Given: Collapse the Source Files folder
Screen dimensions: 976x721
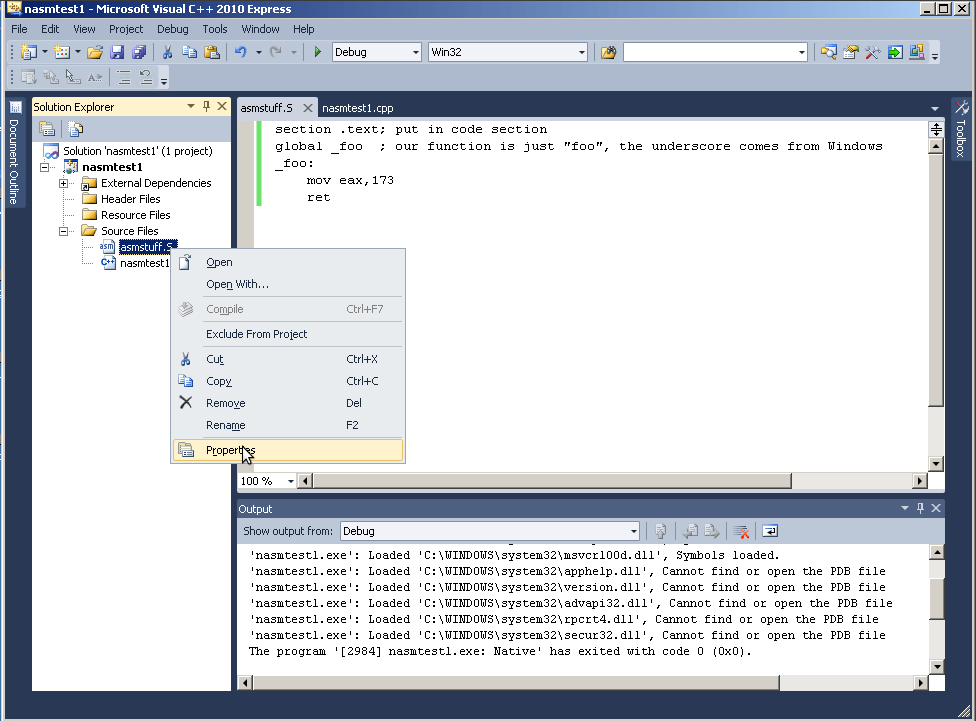Looking at the screenshot, I should [62, 231].
